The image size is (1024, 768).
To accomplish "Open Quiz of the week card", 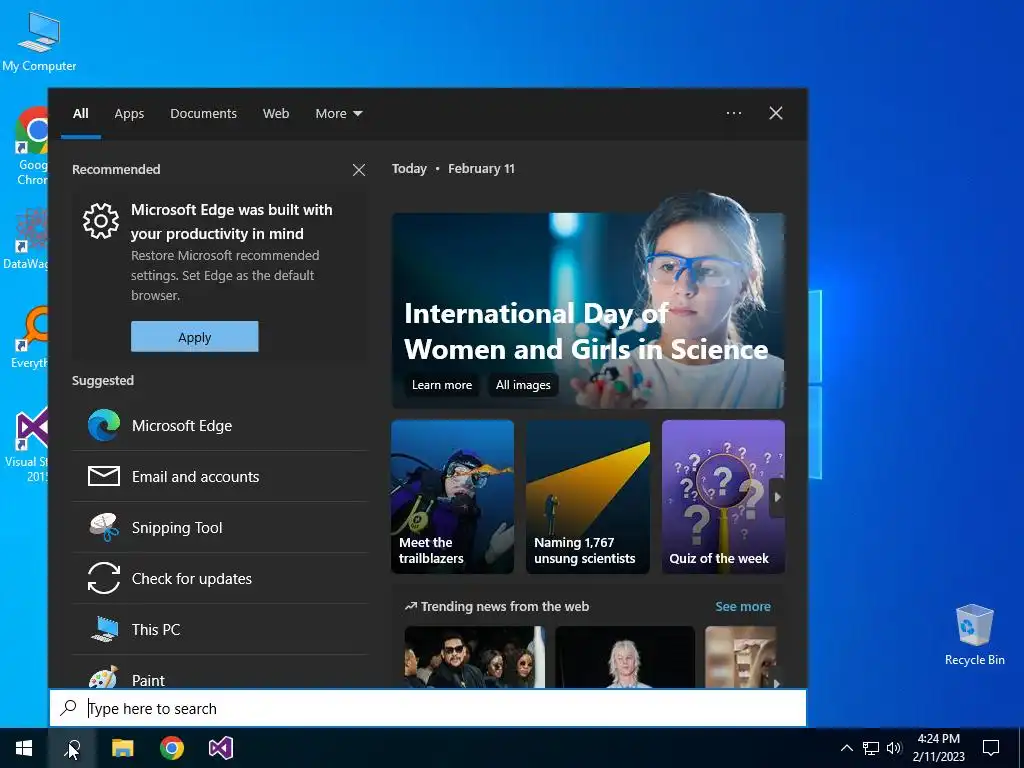I will (x=724, y=497).
